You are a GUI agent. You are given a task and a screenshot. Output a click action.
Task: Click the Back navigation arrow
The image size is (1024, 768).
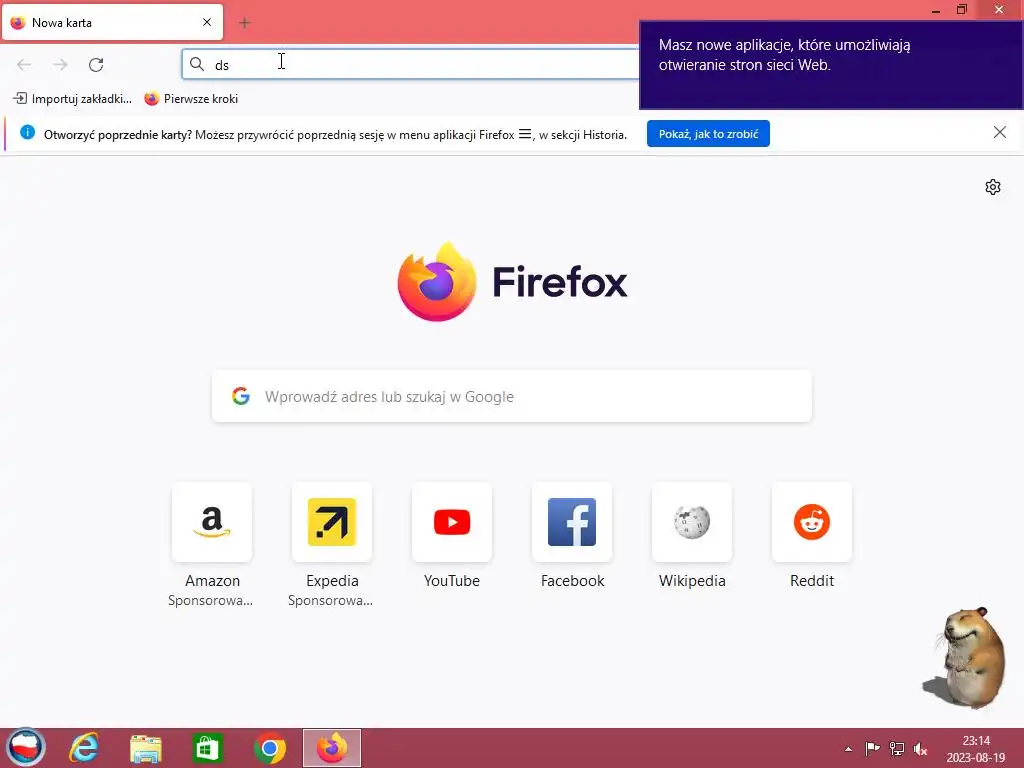tap(24, 65)
